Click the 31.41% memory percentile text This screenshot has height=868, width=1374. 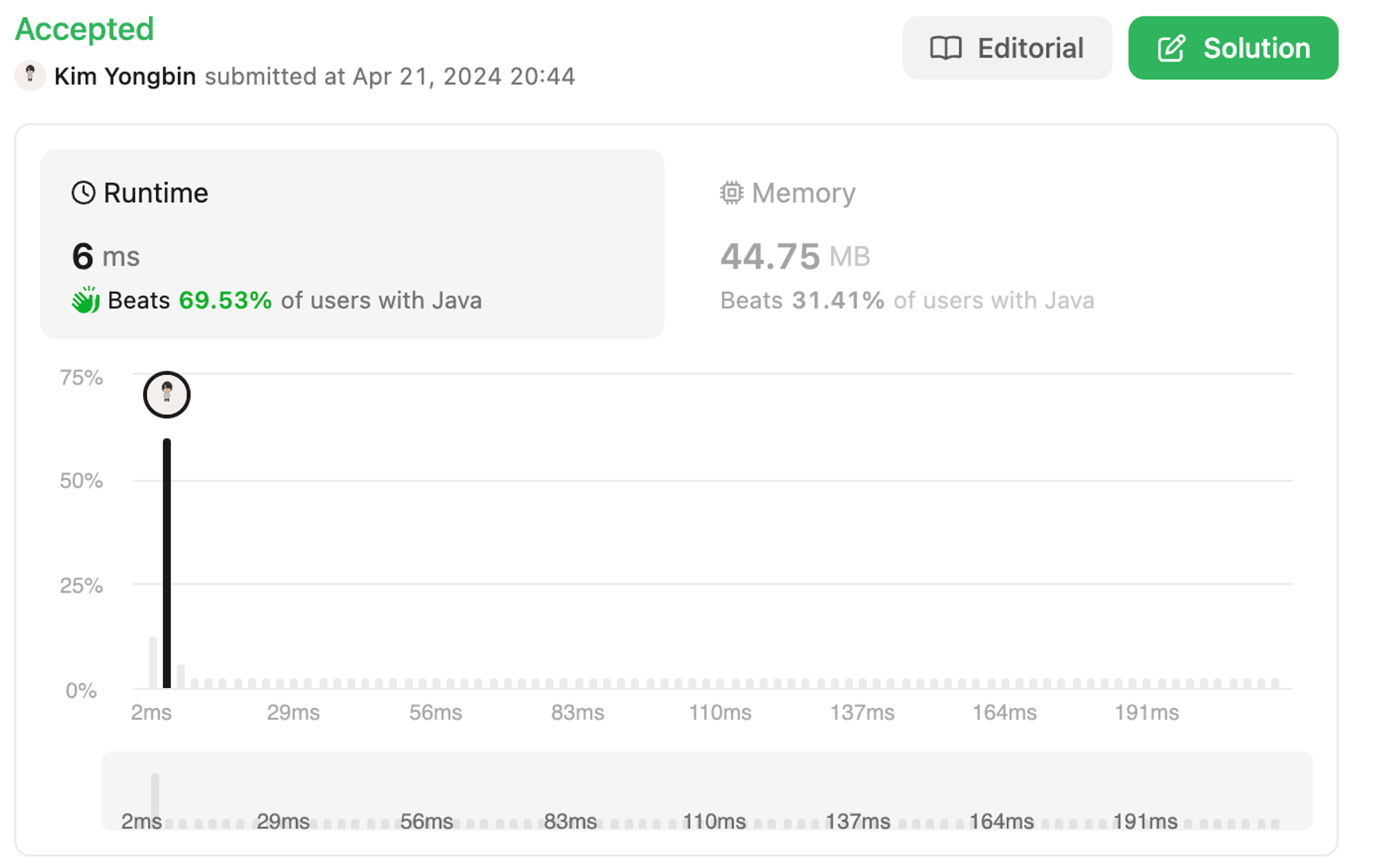click(837, 301)
